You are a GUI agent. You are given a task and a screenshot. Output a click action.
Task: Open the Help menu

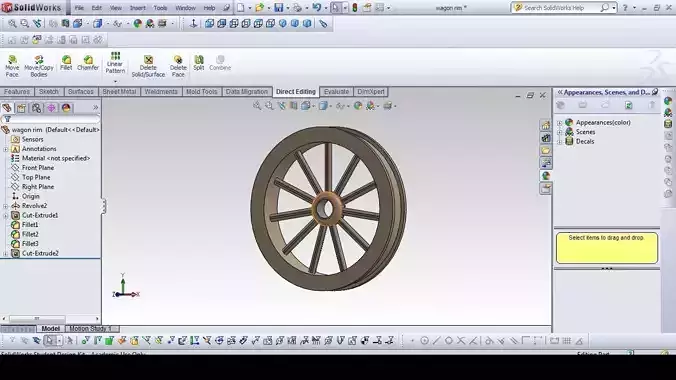coord(209,8)
